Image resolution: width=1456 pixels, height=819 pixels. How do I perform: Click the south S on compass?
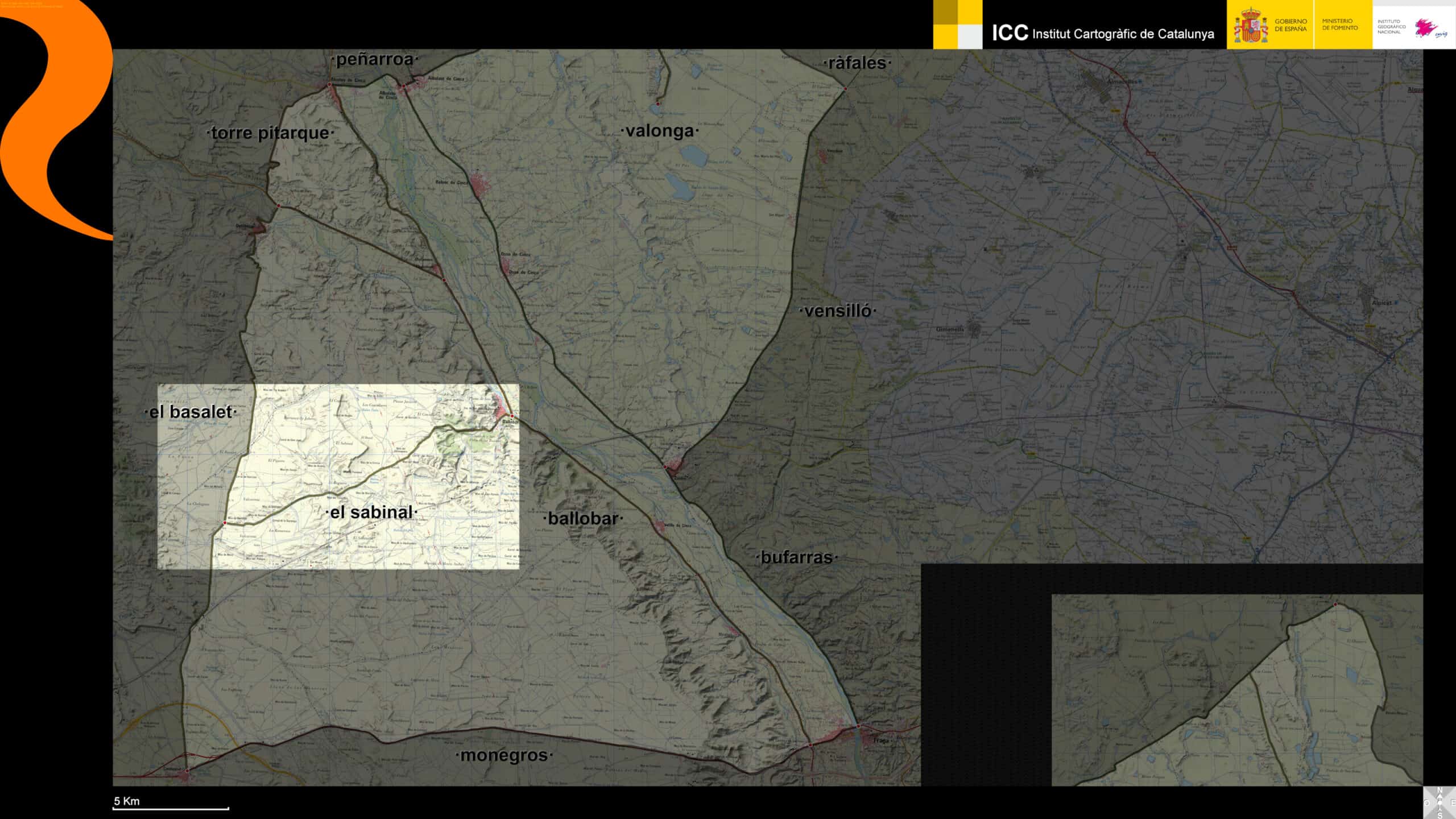[x=1440, y=816]
